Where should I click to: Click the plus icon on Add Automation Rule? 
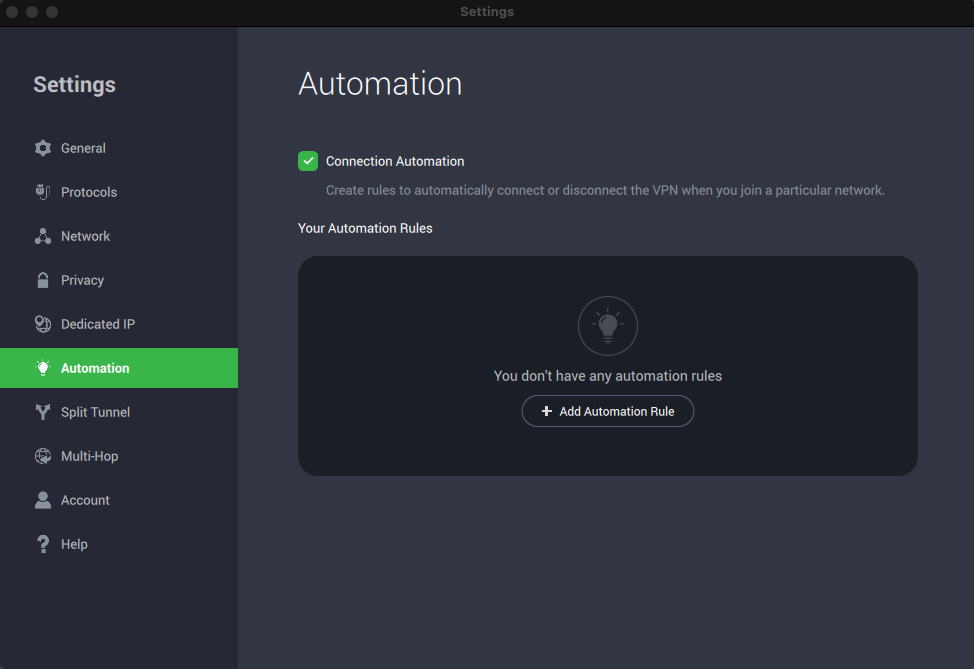click(x=546, y=411)
